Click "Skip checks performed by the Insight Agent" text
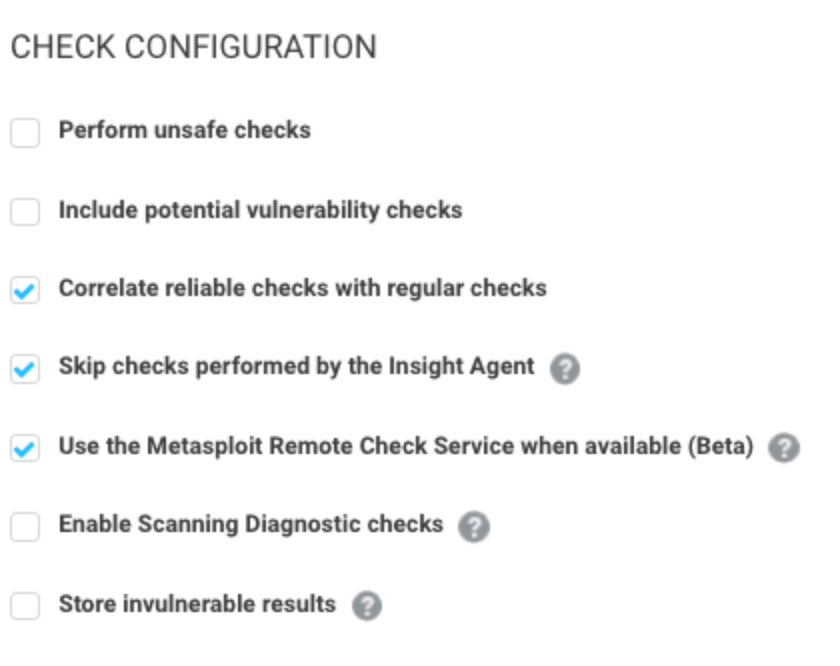 click(x=296, y=367)
